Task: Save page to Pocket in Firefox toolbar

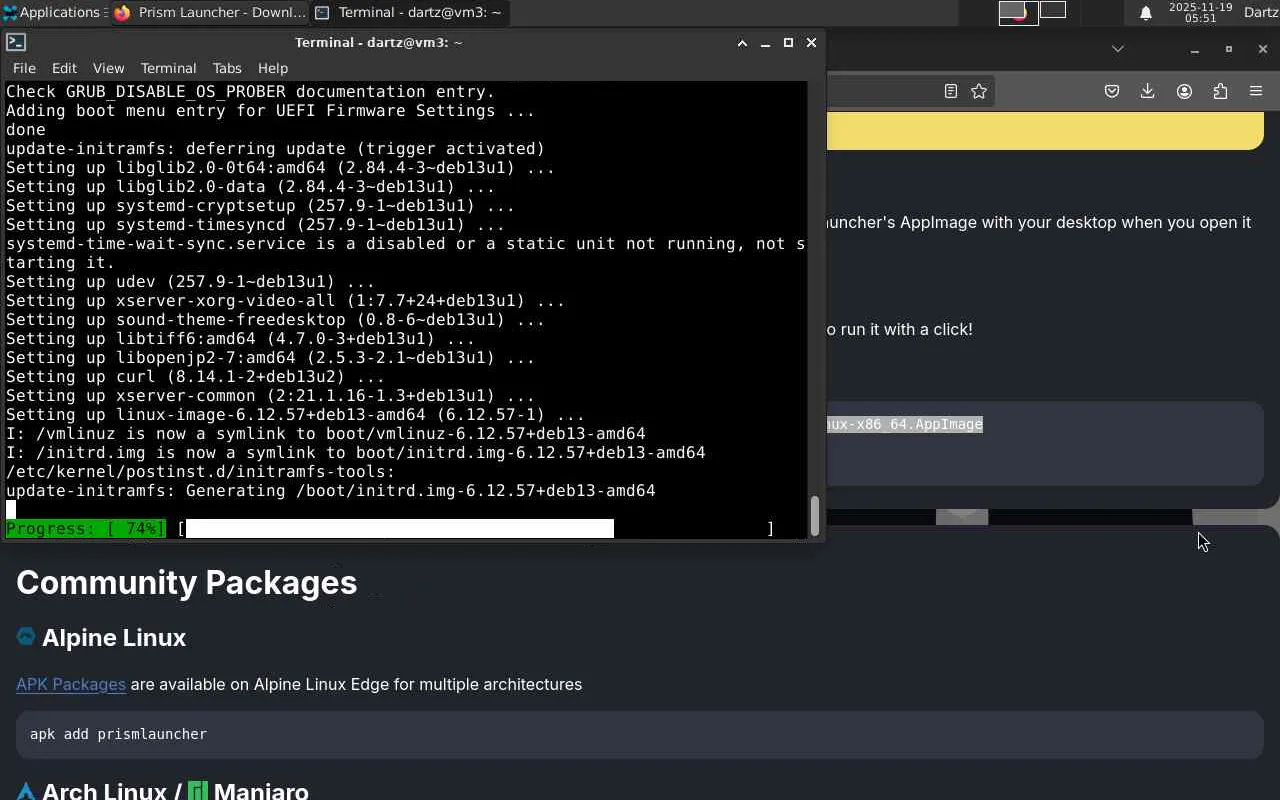Action: pos(1112,91)
